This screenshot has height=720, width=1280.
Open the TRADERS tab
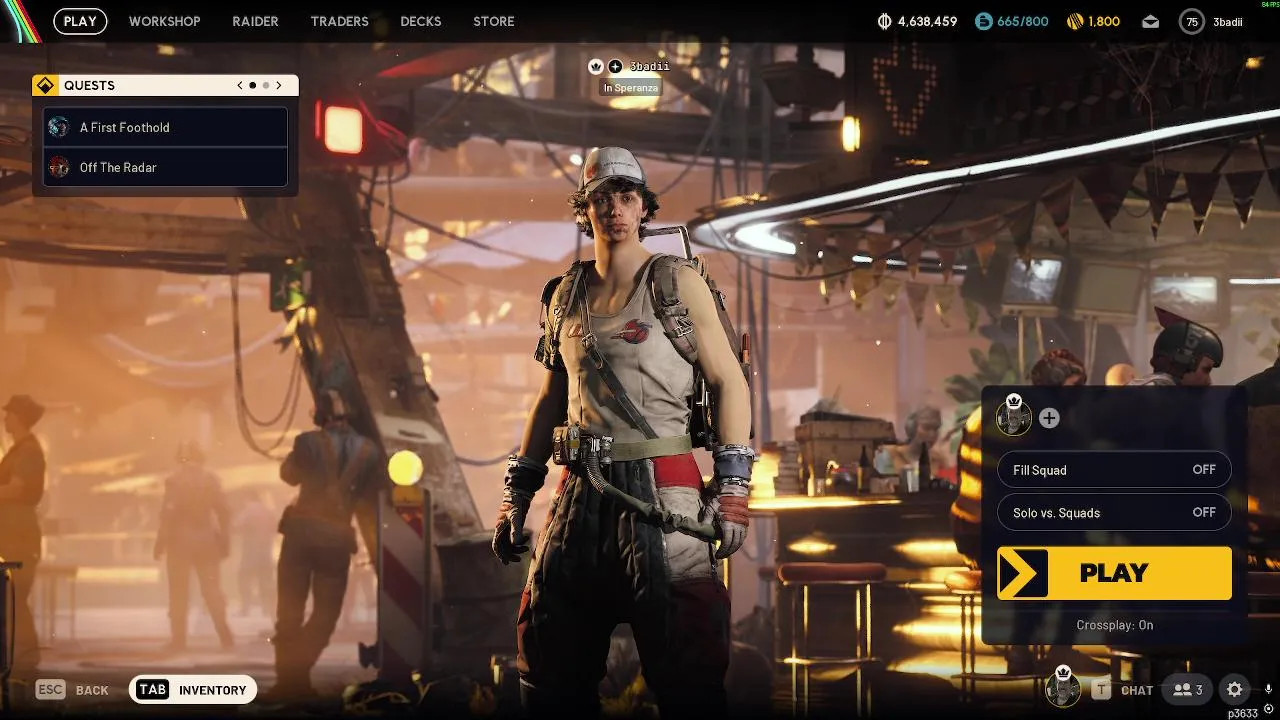pyautogui.click(x=339, y=21)
